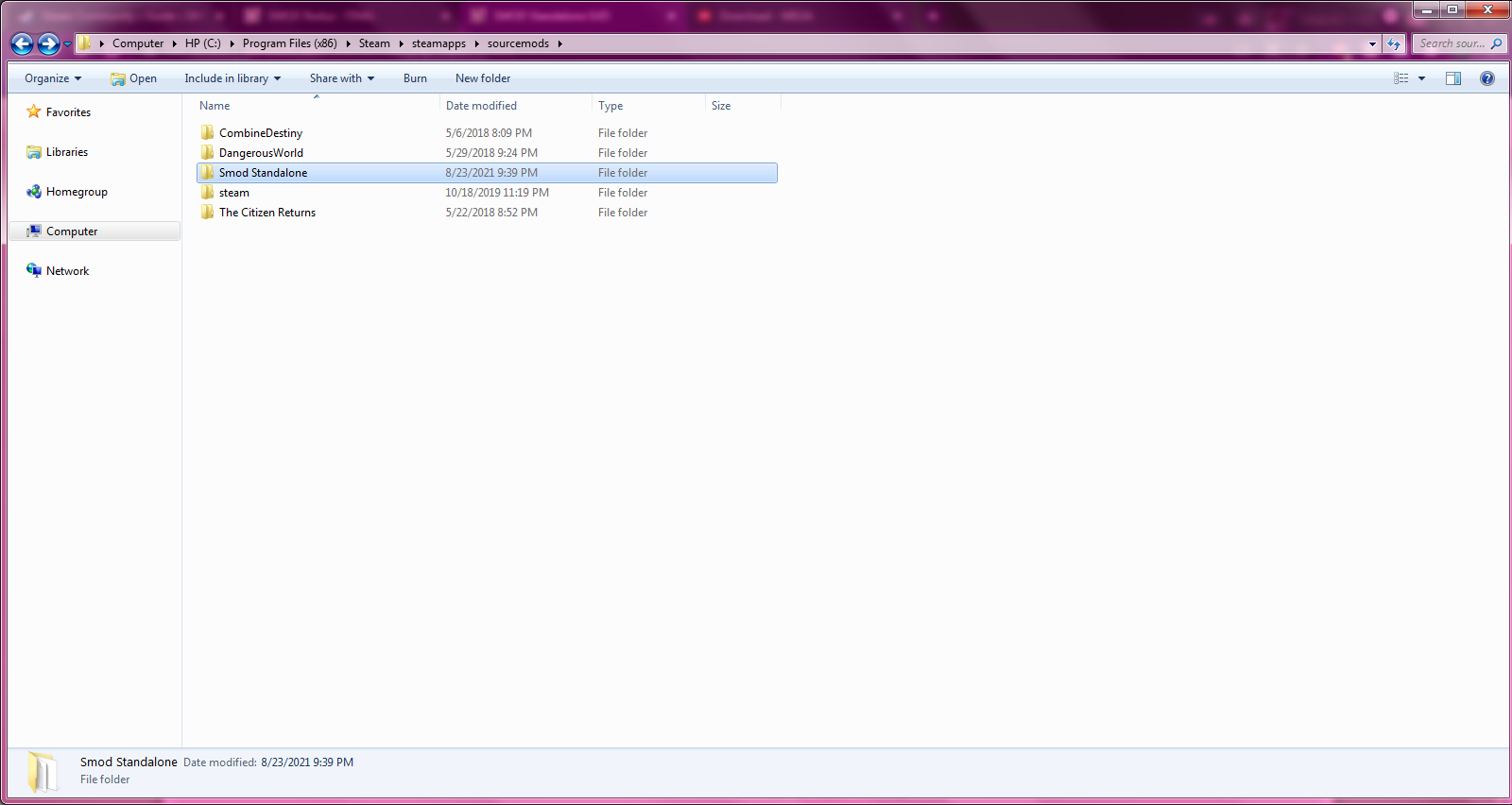The width and height of the screenshot is (1512, 805).
Task: Sort by the Size column header
Action: pyautogui.click(x=743, y=106)
